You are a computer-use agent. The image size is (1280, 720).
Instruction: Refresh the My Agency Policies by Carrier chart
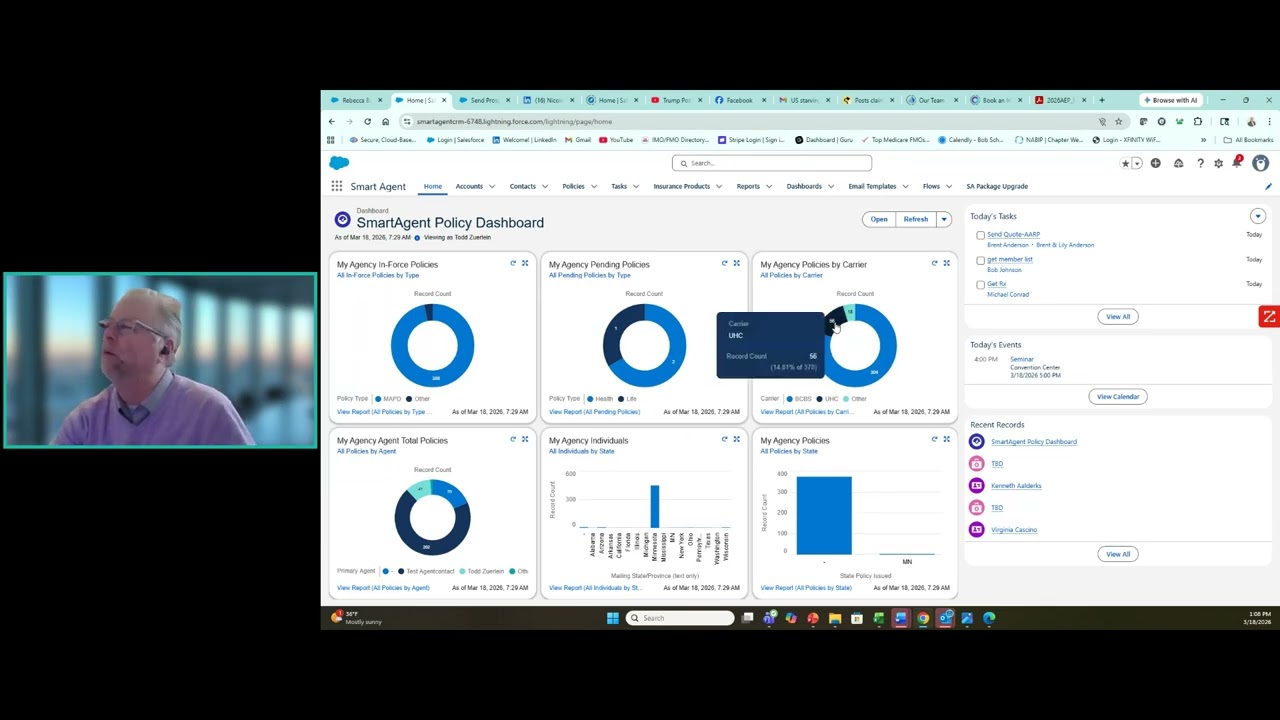pyautogui.click(x=935, y=264)
